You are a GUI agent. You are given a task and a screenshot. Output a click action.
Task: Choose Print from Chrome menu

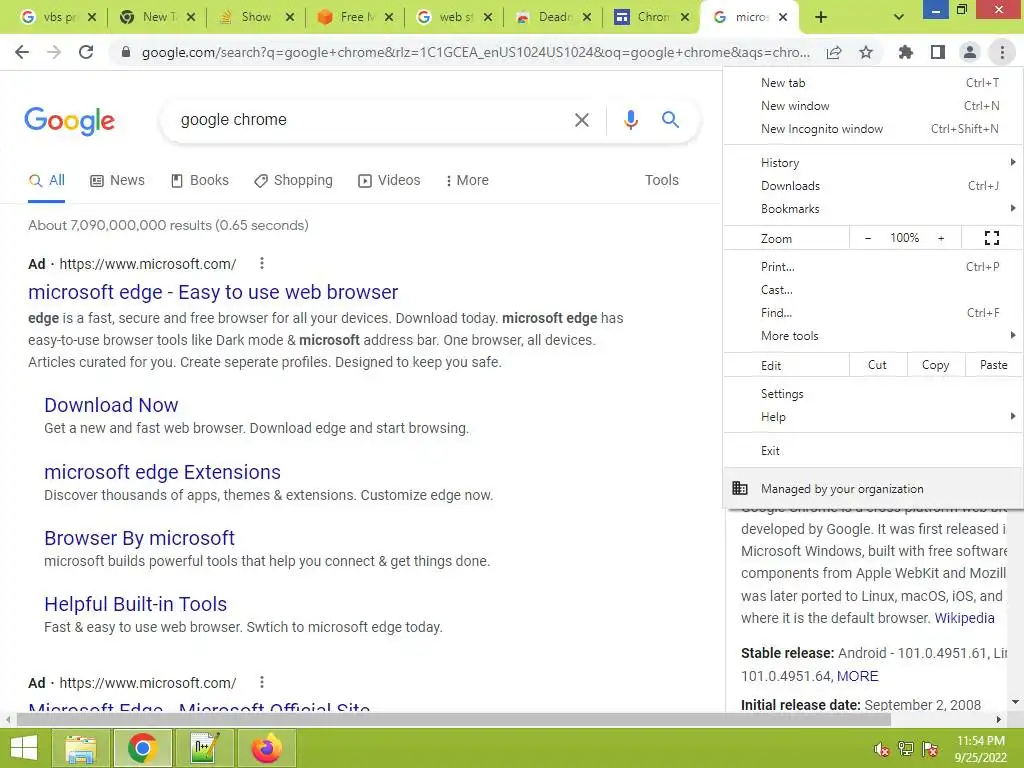[873, 266]
